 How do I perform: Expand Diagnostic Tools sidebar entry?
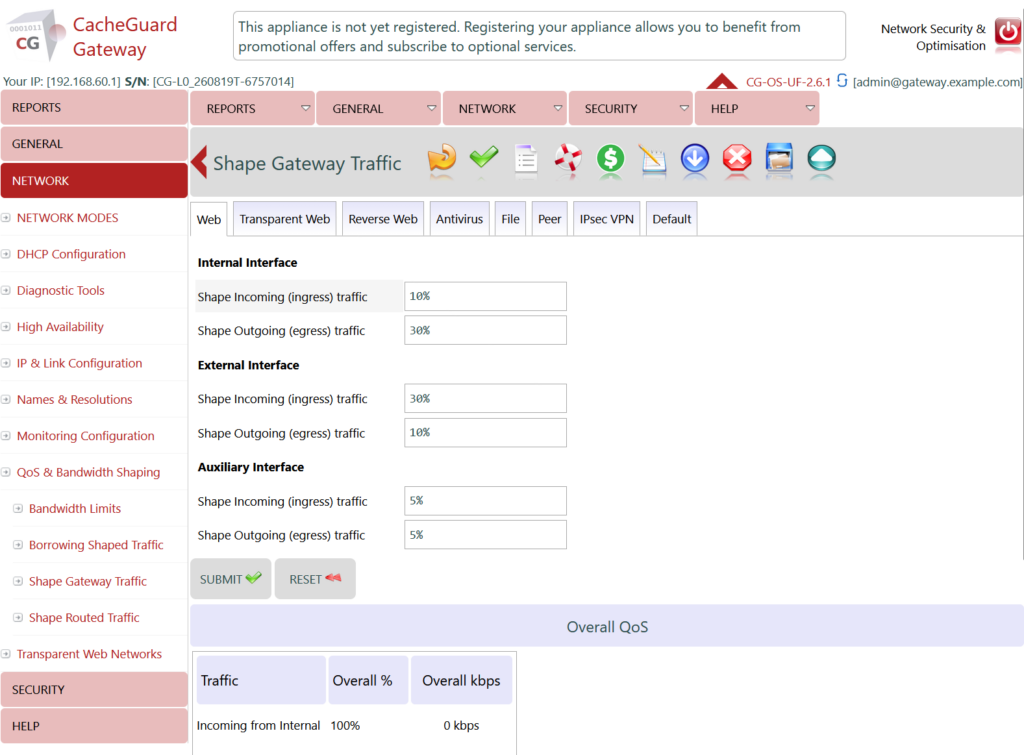click(6, 291)
